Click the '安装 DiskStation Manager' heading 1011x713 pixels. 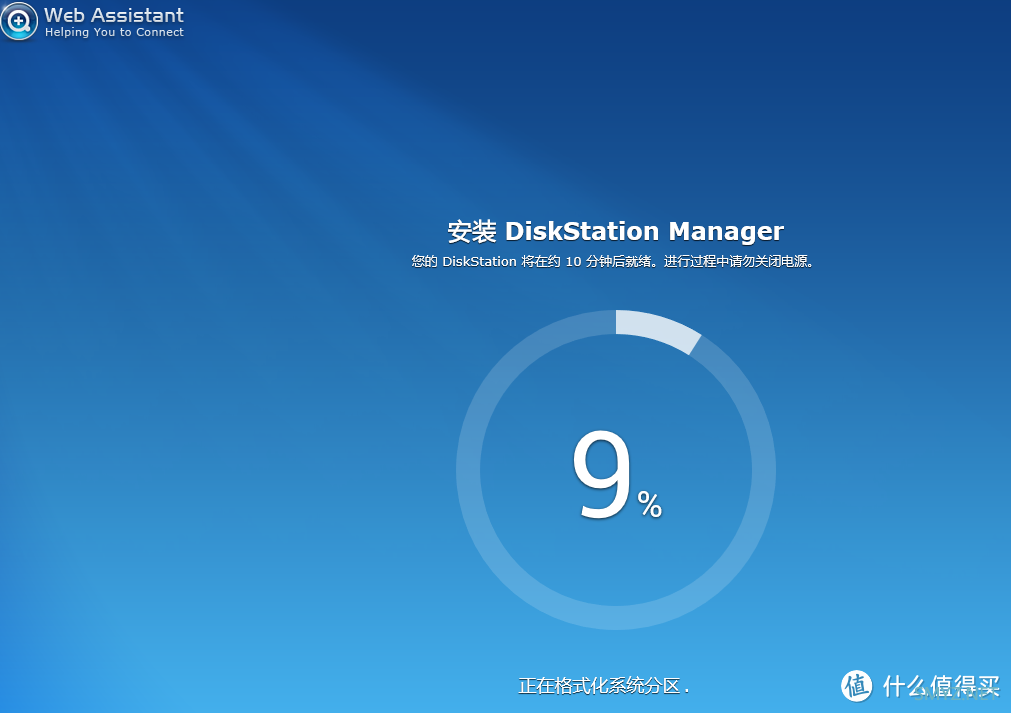click(x=616, y=231)
